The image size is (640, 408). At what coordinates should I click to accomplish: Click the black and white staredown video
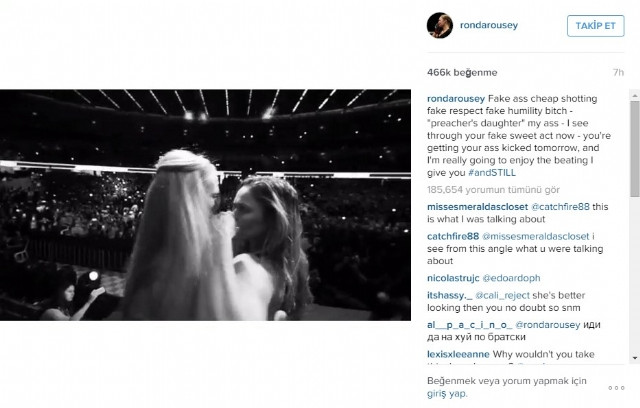pyautogui.click(x=205, y=205)
